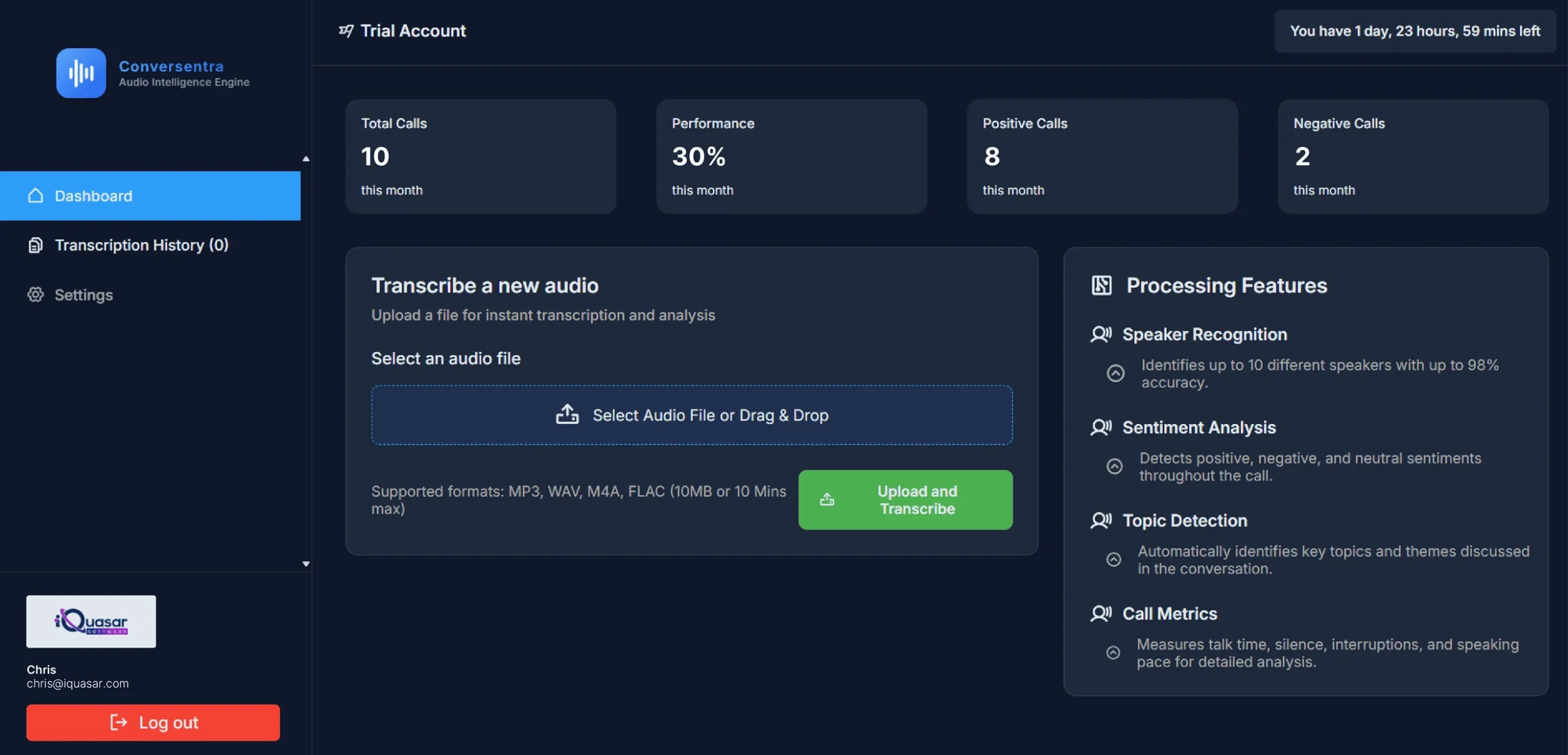
Task: Click the Trial Account plane icon
Action: click(346, 31)
